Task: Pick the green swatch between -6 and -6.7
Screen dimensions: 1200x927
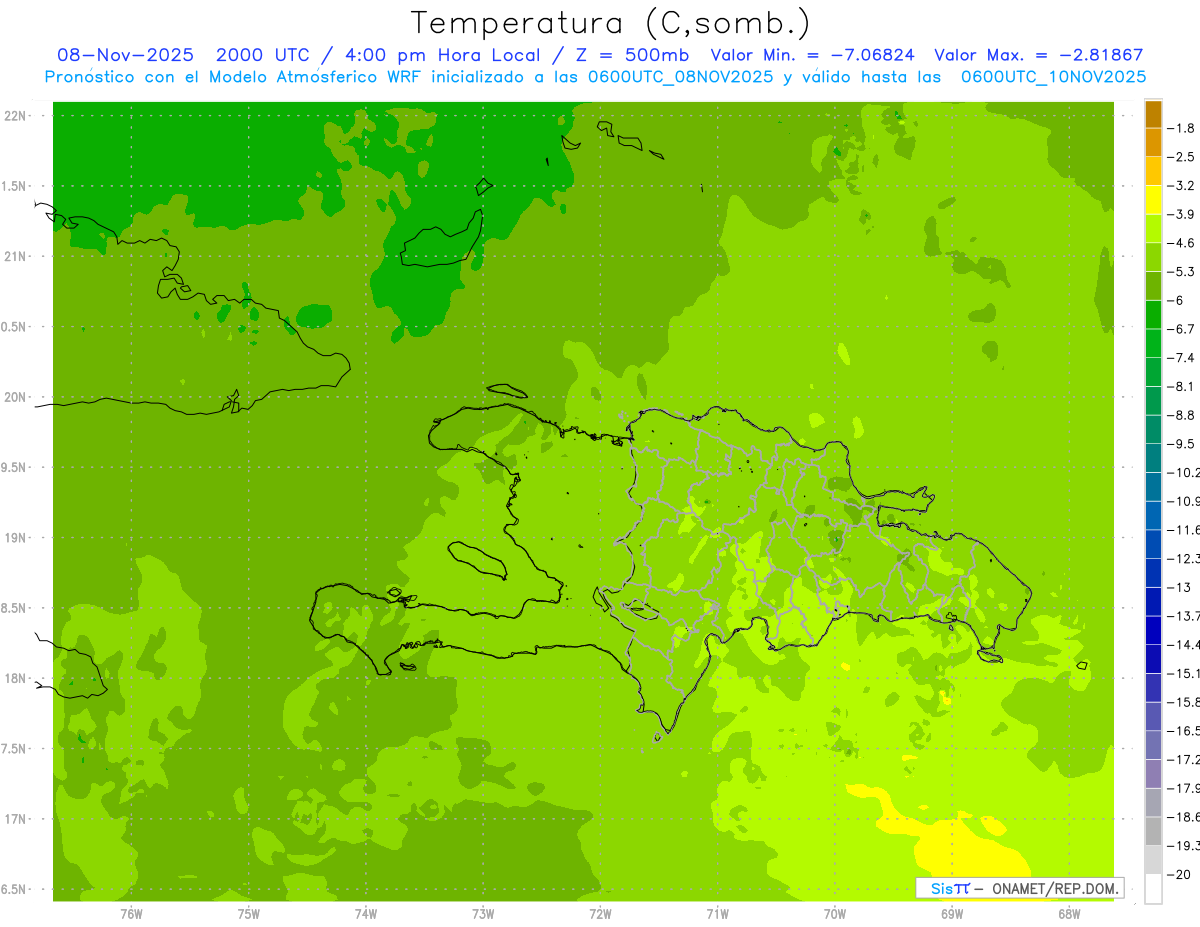Action: pos(1153,315)
